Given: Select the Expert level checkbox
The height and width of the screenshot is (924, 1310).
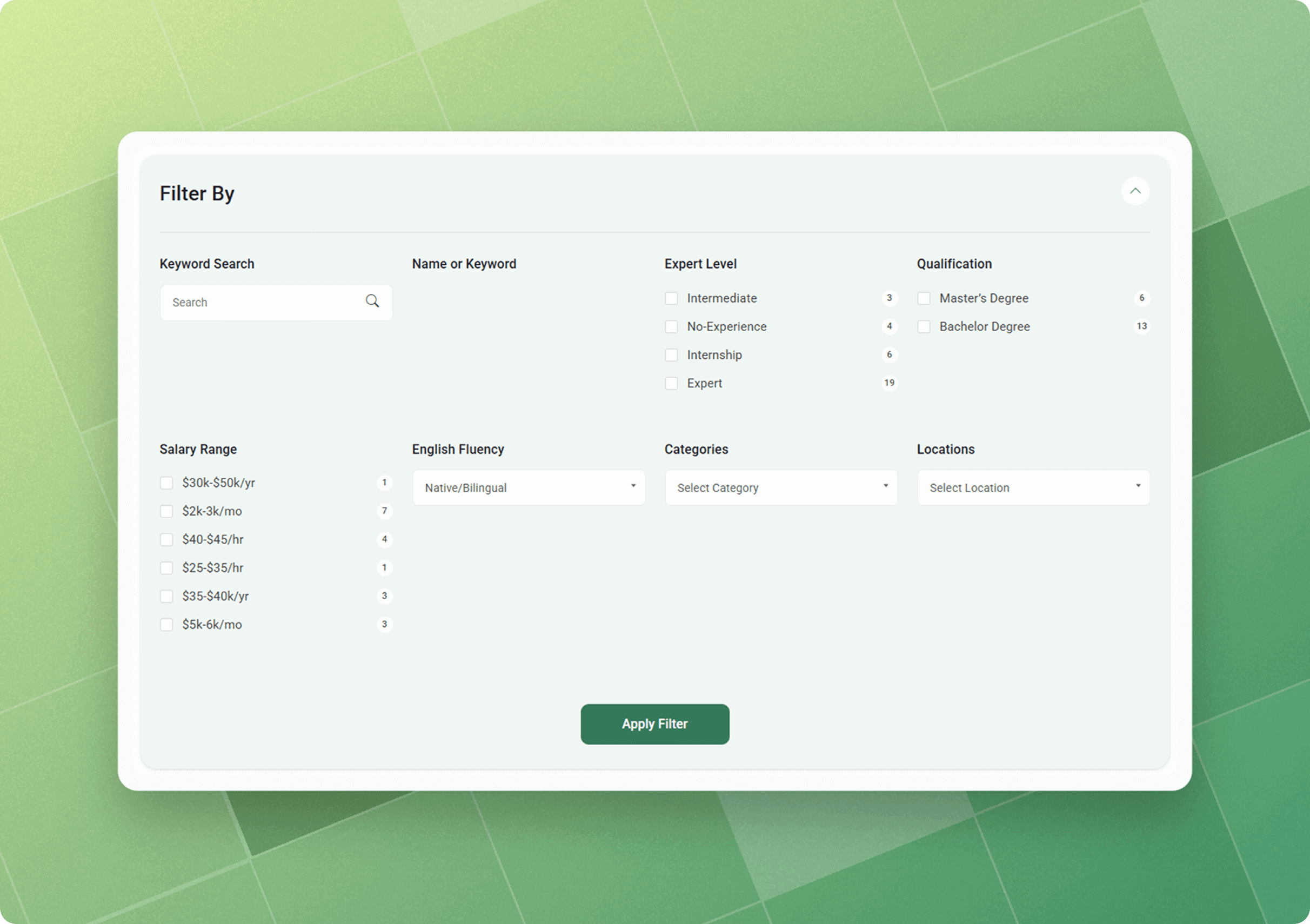Looking at the screenshot, I should (x=672, y=383).
